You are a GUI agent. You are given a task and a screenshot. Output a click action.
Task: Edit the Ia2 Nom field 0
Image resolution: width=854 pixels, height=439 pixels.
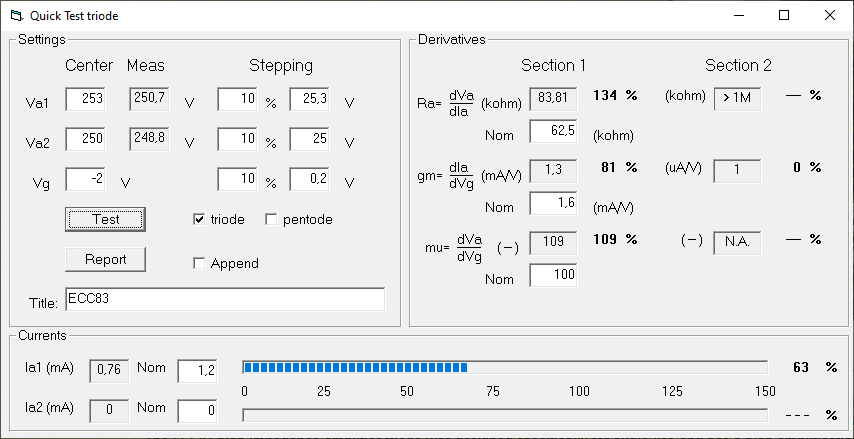[197, 411]
